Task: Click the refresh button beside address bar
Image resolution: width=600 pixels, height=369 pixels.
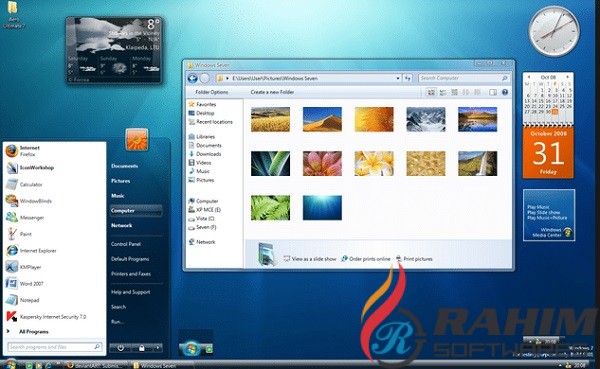Action: click(x=408, y=78)
